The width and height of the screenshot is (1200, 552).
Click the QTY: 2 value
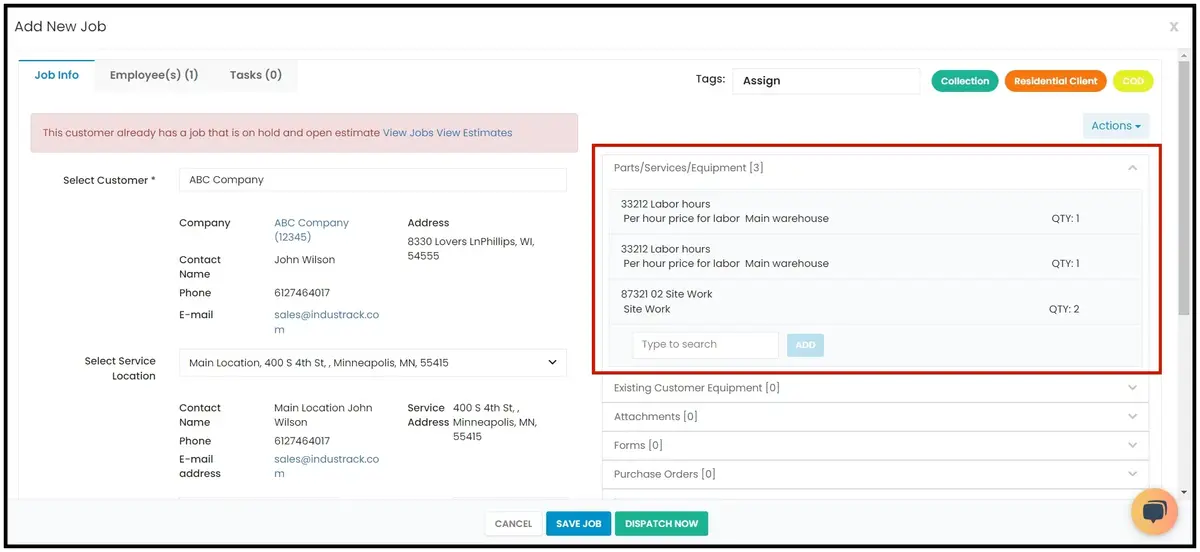[x=1064, y=309]
